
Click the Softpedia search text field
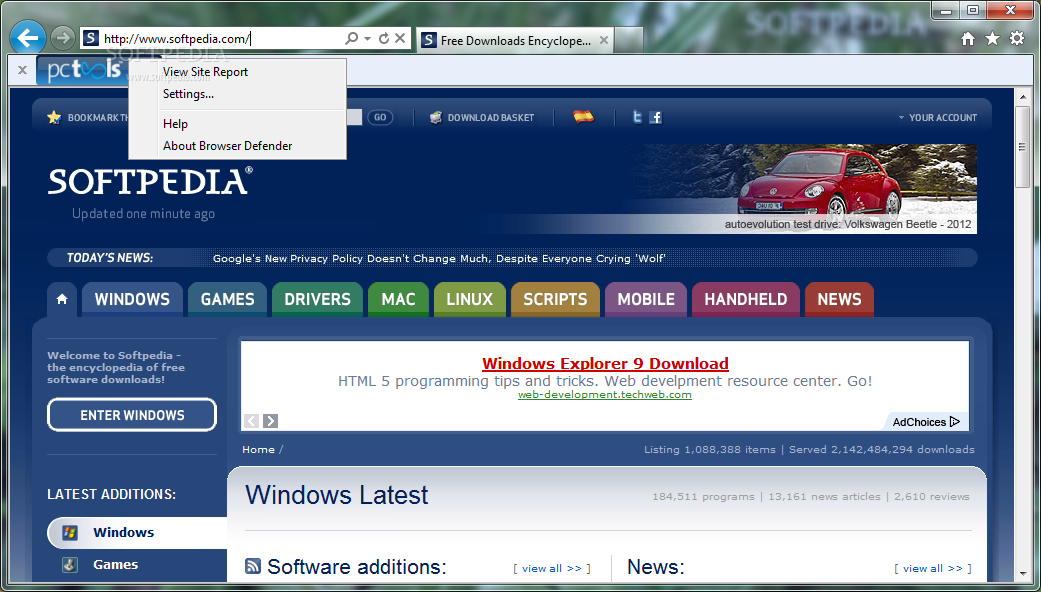354,117
